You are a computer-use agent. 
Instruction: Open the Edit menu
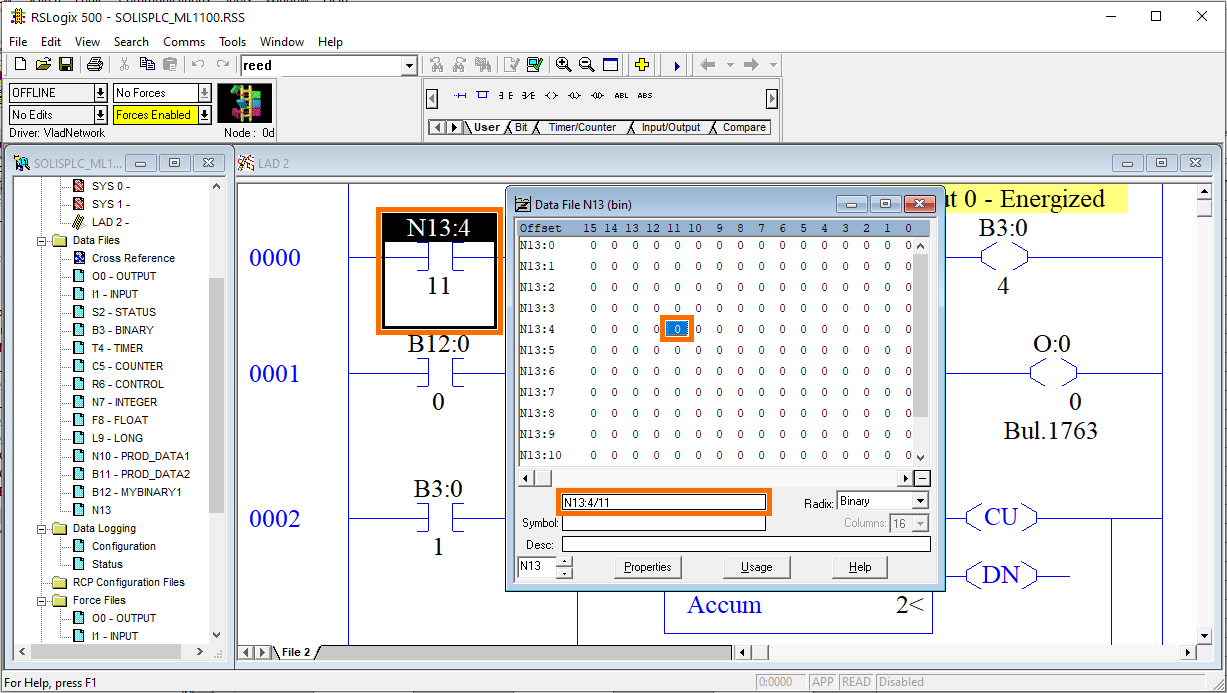click(x=51, y=42)
